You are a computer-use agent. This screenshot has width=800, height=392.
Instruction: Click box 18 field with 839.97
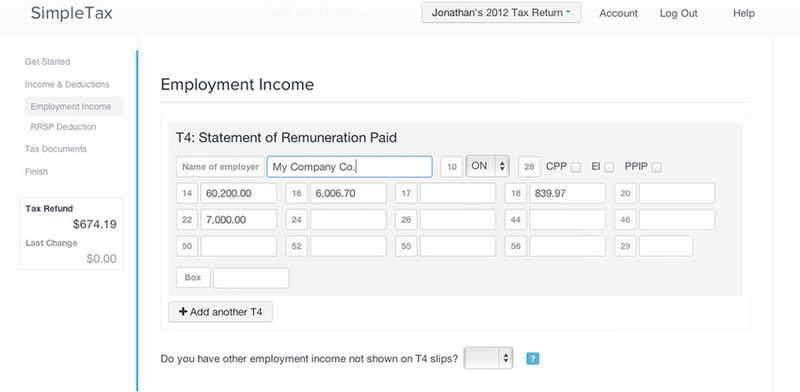(567, 193)
